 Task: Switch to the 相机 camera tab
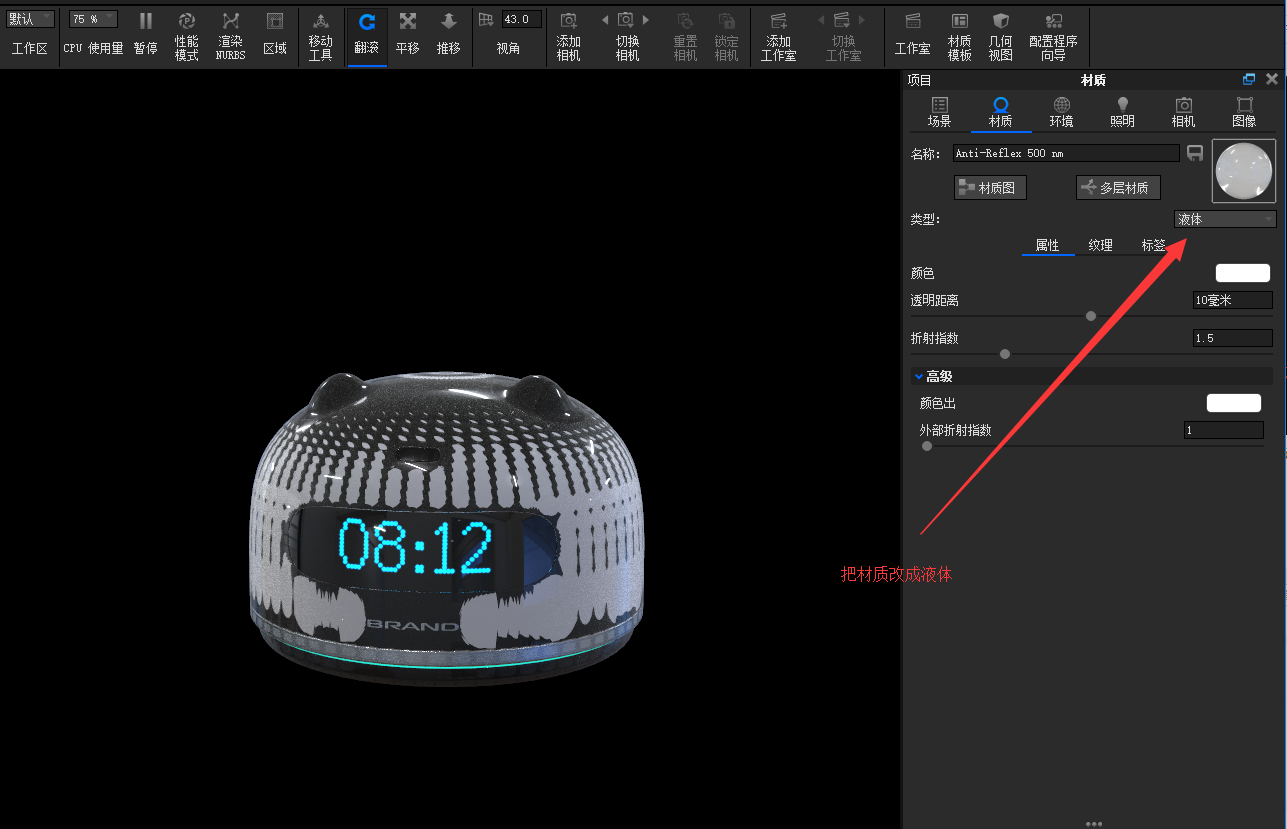click(x=1183, y=113)
